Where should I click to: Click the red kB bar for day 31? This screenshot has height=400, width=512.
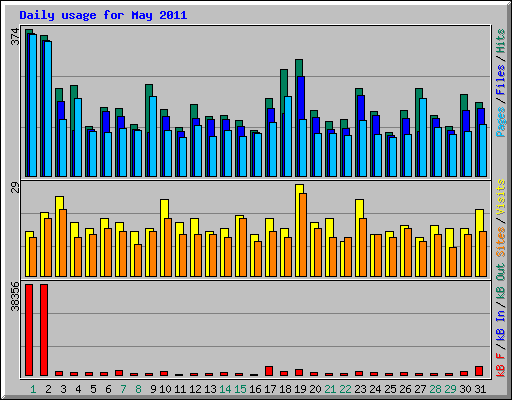[479, 371]
